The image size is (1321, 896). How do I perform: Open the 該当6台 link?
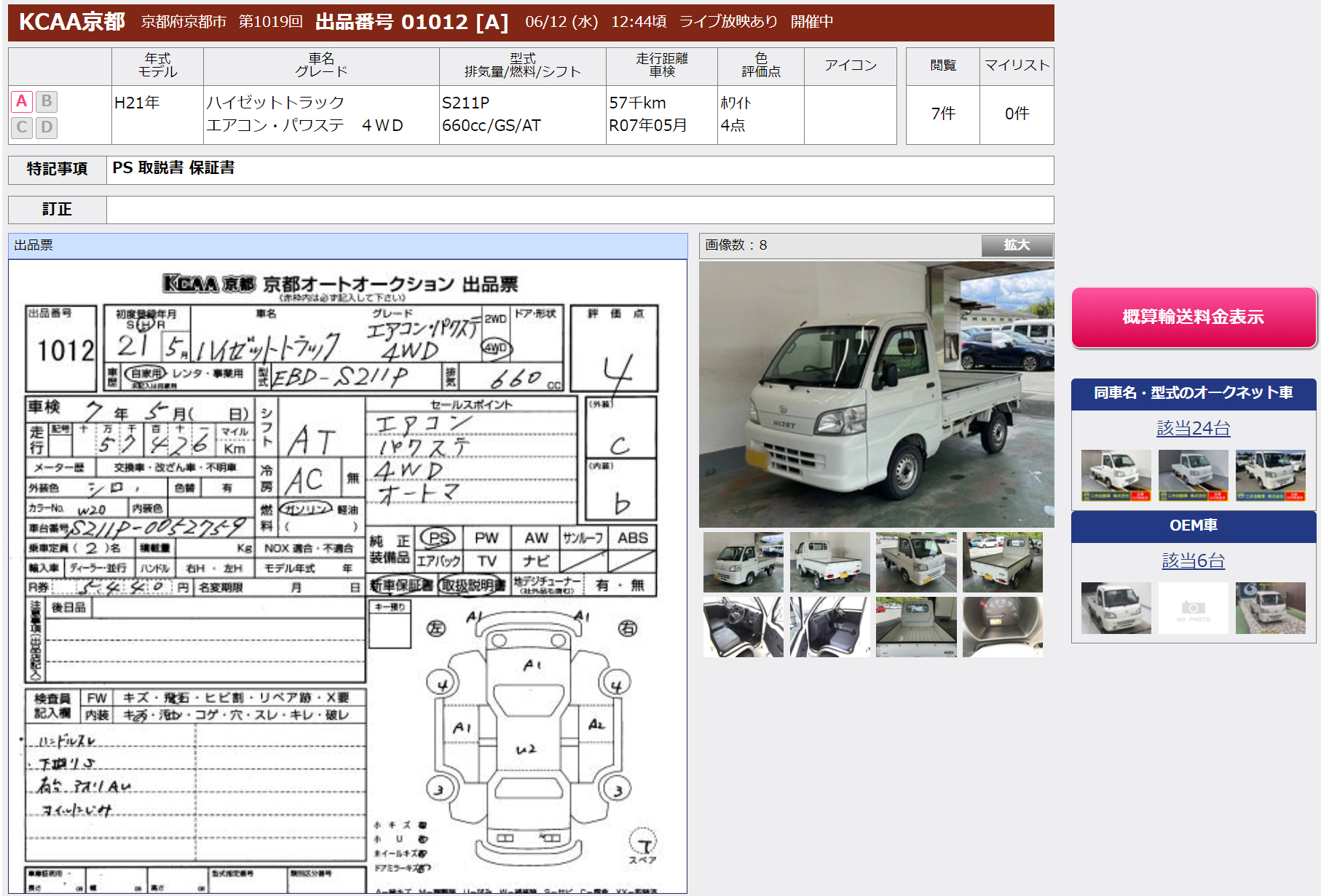pos(1194,560)
